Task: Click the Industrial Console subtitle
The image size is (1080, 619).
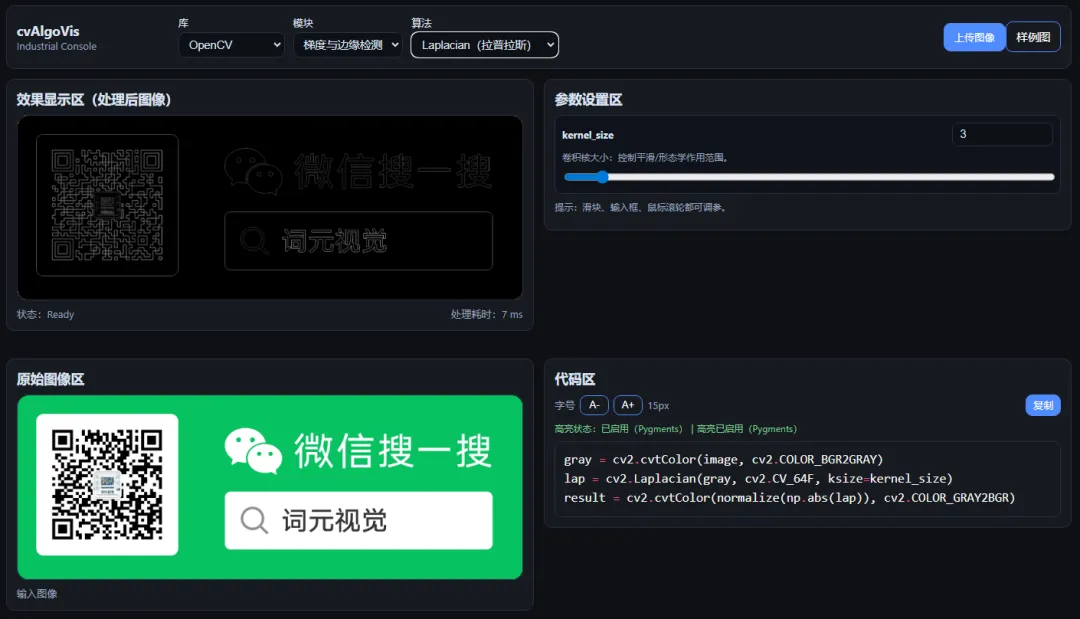Action: tap(56, 46)
